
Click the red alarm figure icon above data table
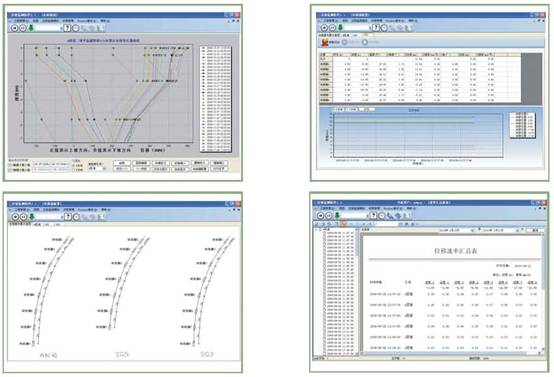tap(325, 42)
